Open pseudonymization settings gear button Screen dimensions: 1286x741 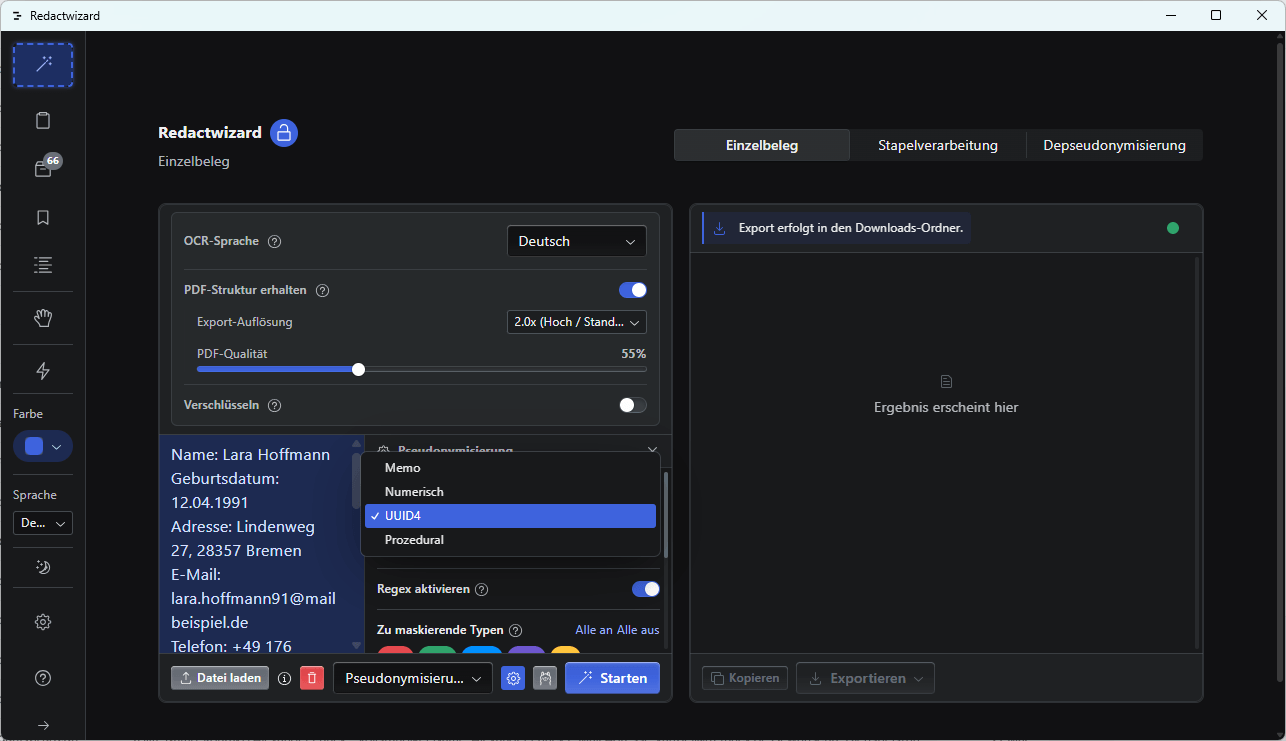513,678
